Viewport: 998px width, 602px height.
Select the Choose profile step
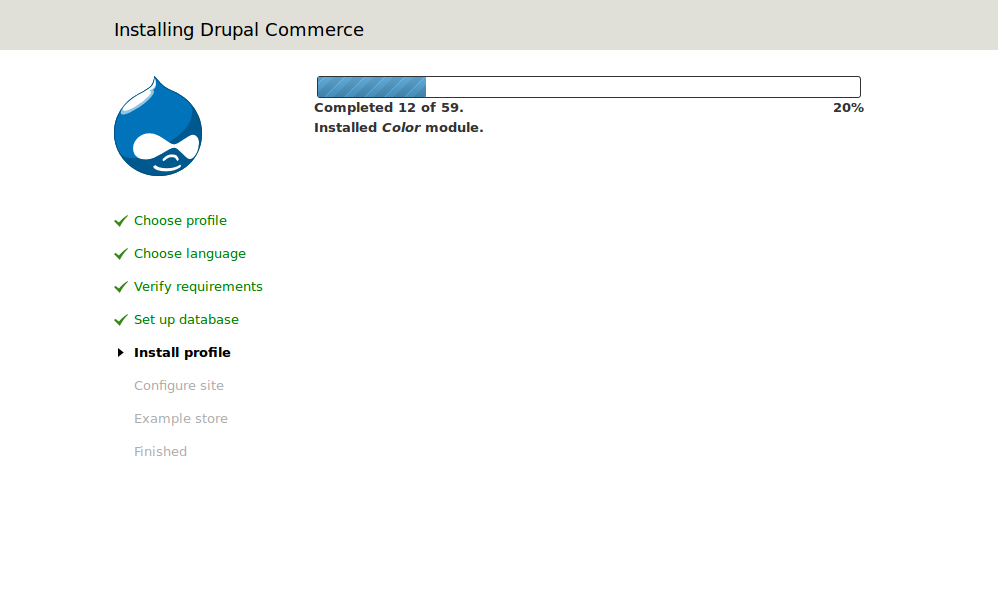[x=180, y=221]
